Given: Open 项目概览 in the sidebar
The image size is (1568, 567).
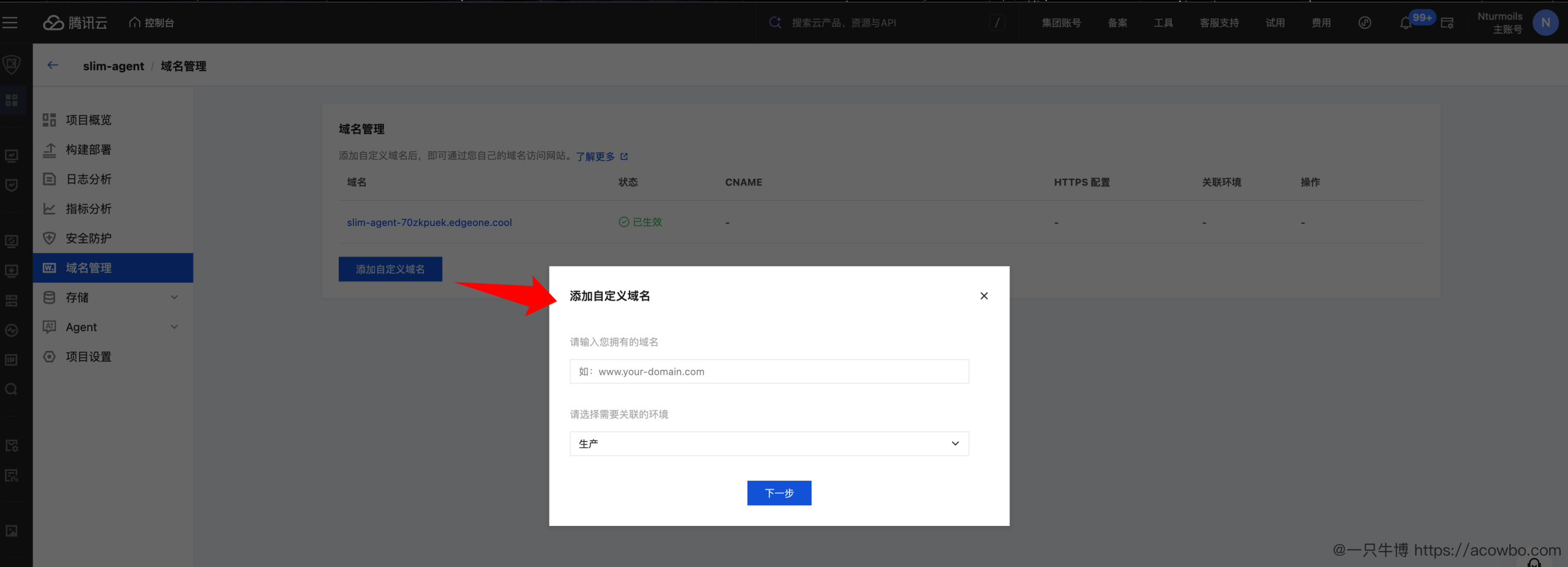Looking at the screenshot, I should [113, 120].
